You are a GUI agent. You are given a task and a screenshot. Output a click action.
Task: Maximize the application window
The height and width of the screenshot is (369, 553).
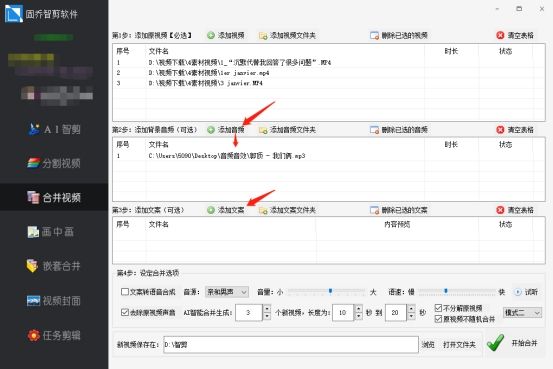(519, 9)
